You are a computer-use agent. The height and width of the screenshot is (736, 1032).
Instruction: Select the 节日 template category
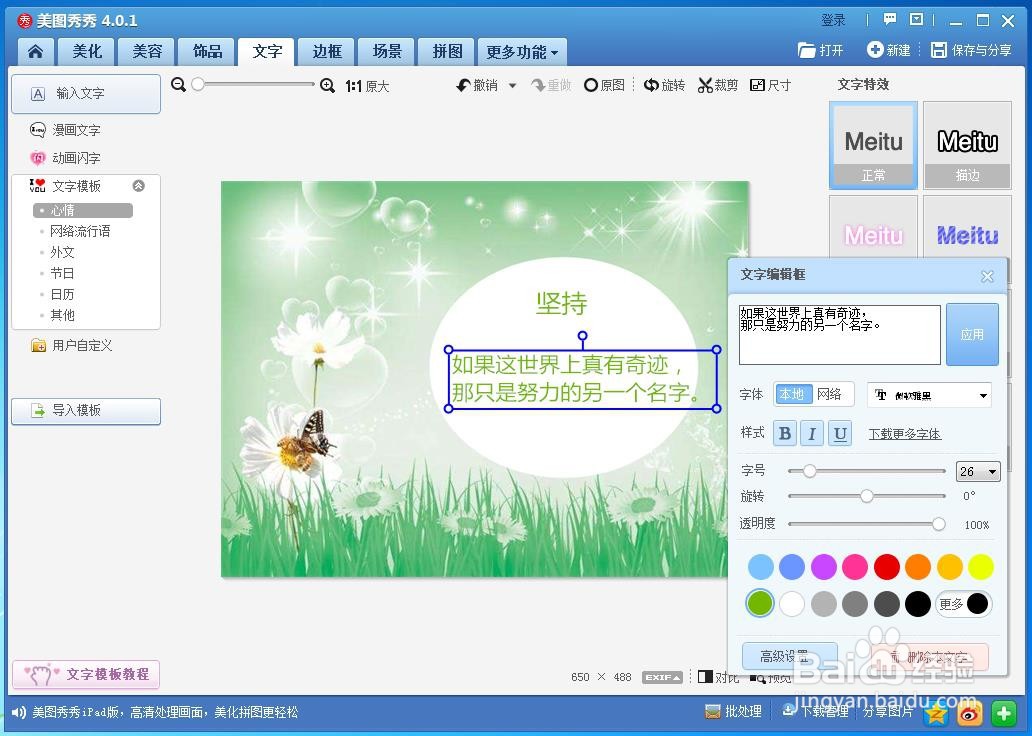(63, 273)
